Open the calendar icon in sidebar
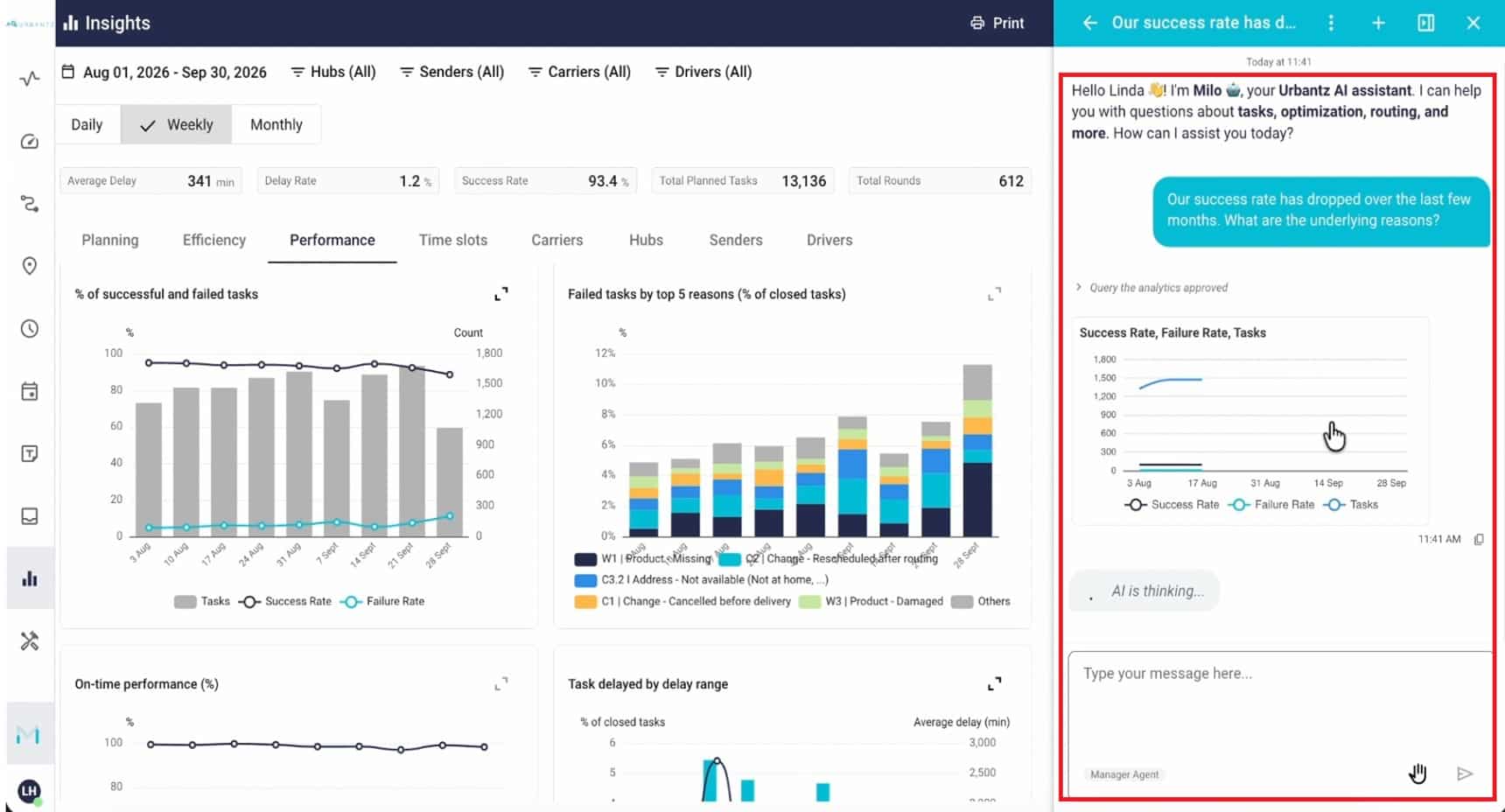 [30, 391]
